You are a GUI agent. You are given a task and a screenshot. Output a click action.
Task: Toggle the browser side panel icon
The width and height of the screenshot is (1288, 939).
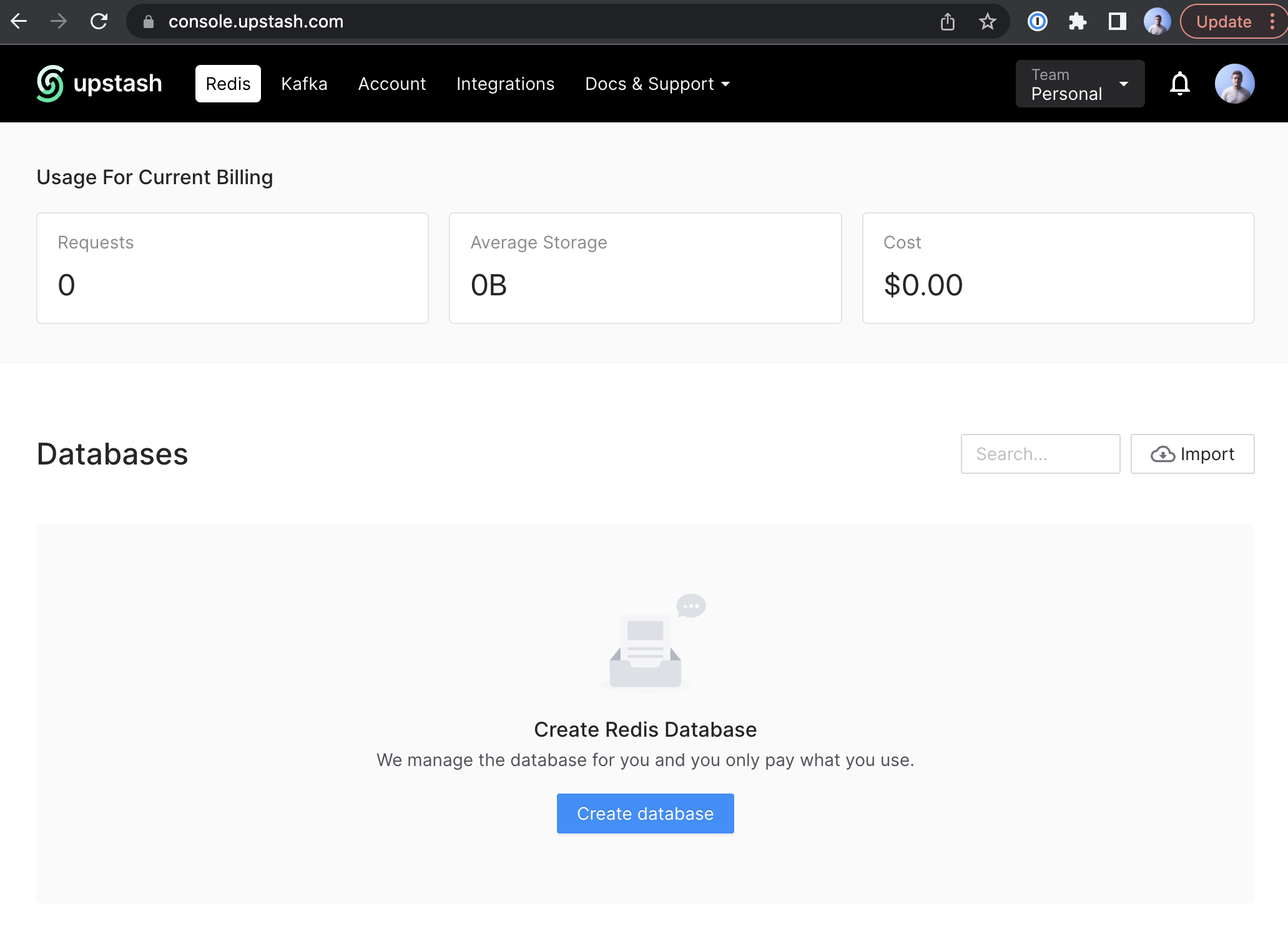1117,22
